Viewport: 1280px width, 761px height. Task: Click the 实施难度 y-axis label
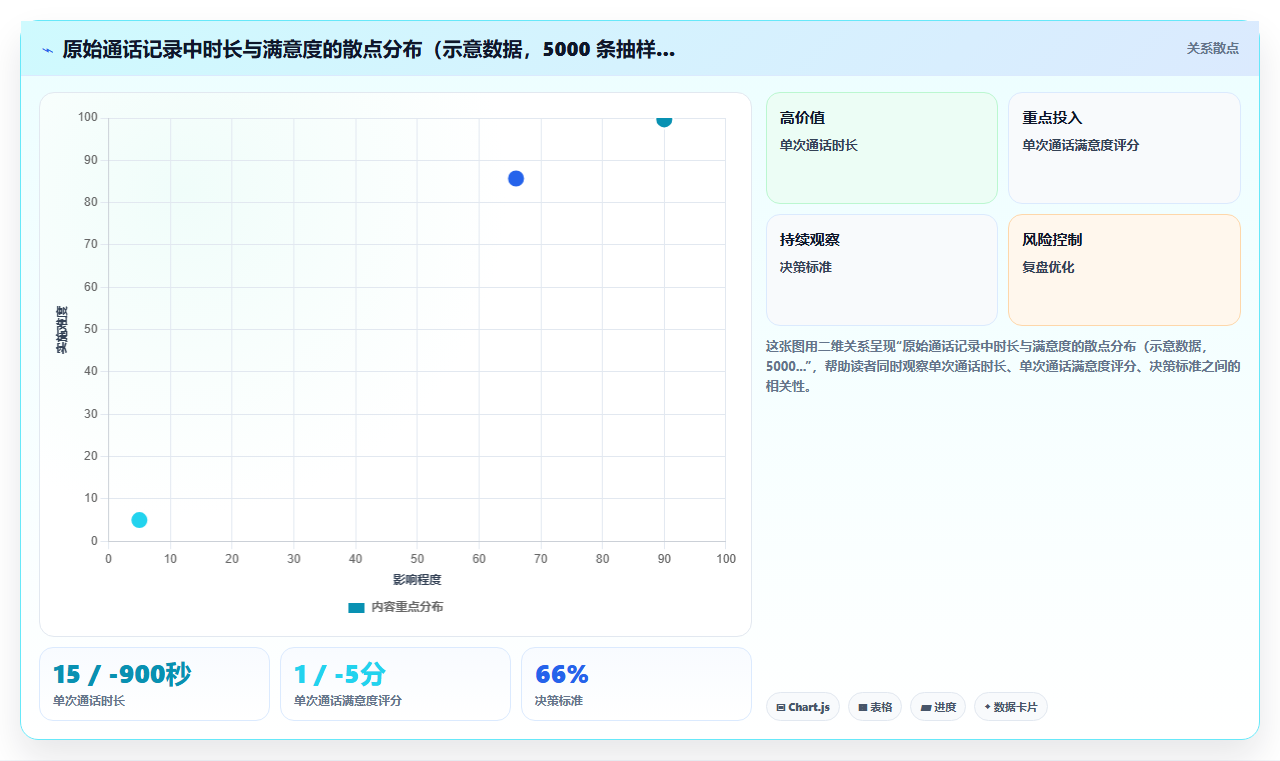62,330
